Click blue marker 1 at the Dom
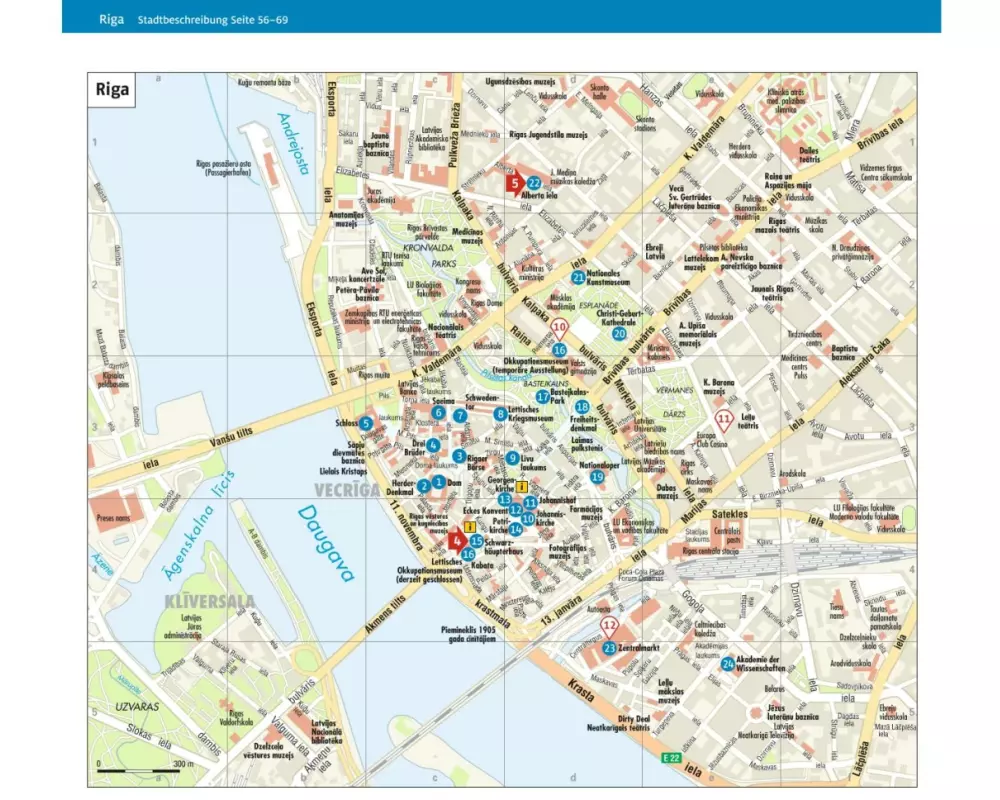 pyautogui.click(x=438, y=482)
